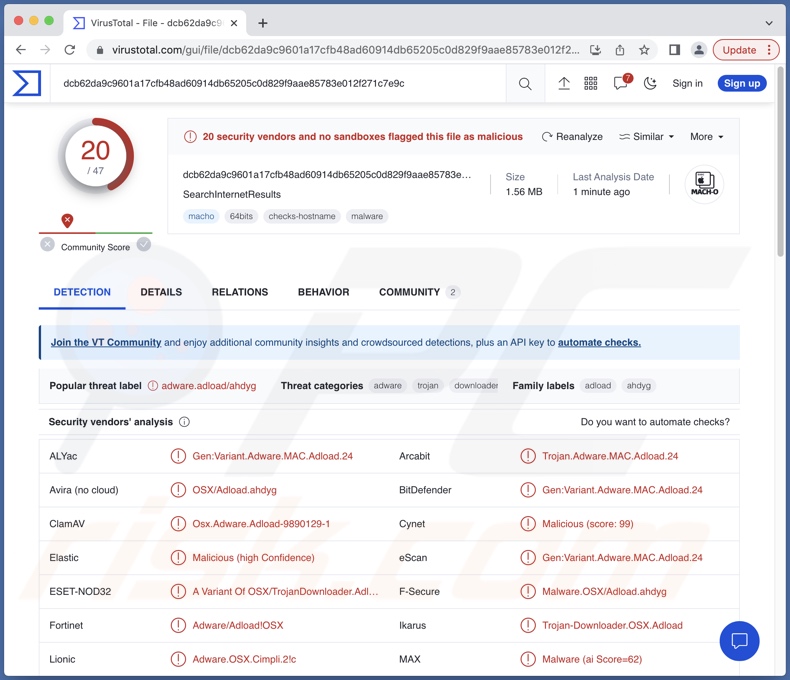Click Osx.Adware.Adload-9890129-1 detection text
This screenshot has height=680, width=790.
click(x=261, y=524)
